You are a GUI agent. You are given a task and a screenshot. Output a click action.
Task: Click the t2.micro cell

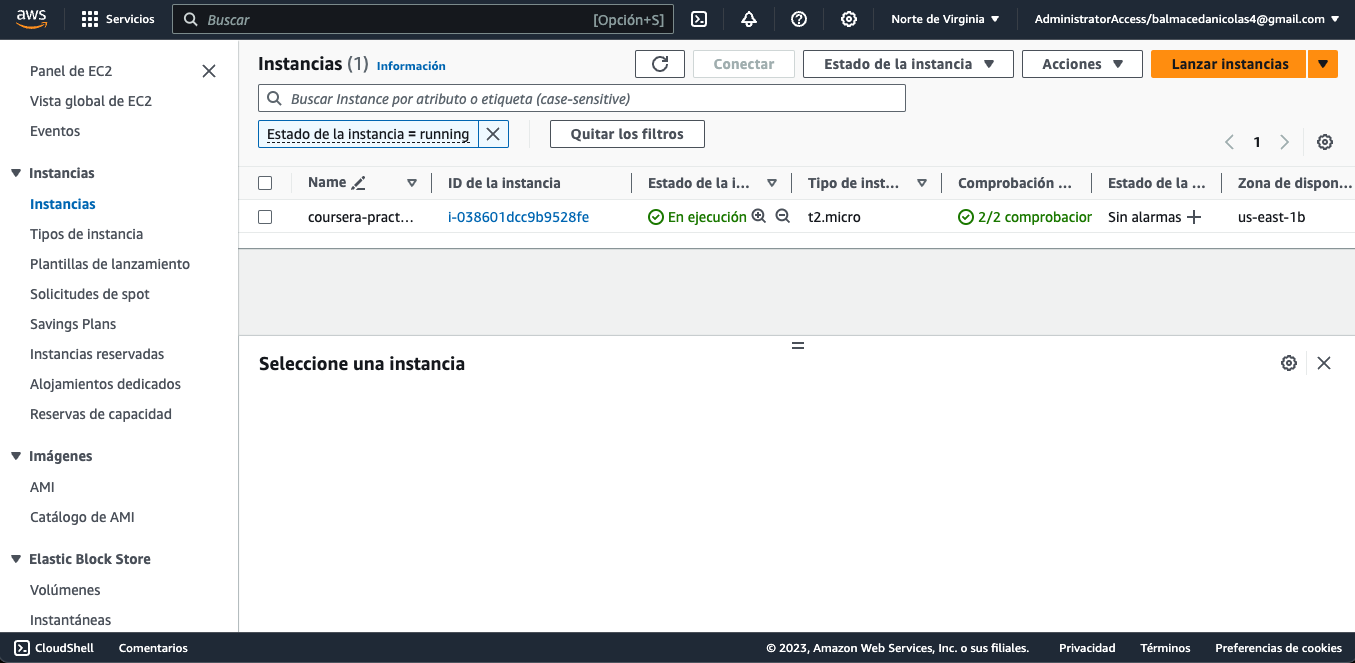[x=834, y=217]
